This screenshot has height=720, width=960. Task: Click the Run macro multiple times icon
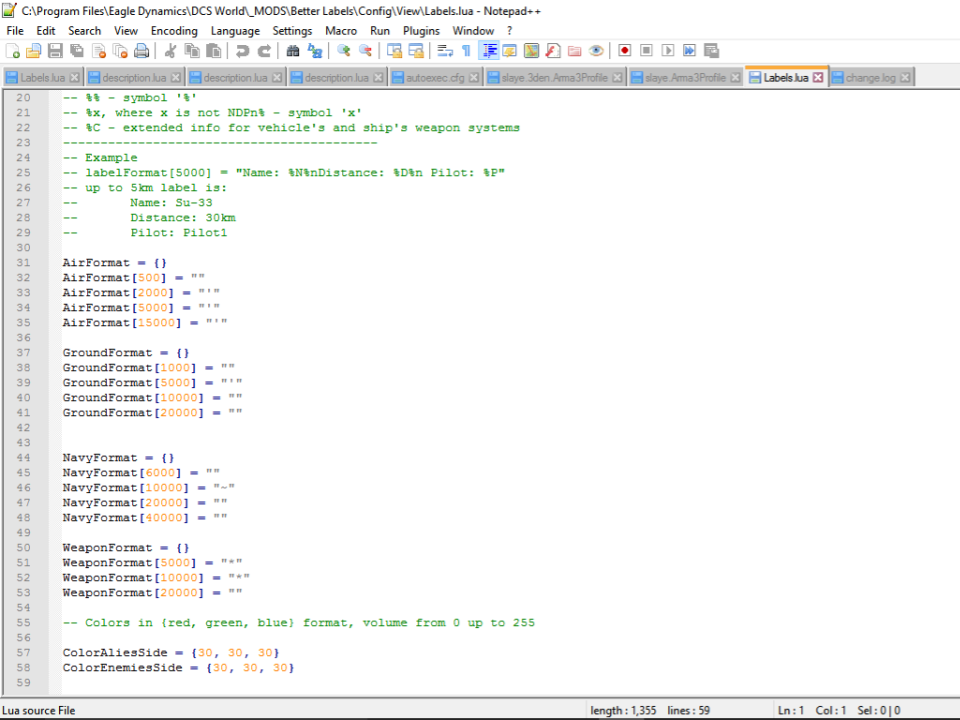click(690, 51)
